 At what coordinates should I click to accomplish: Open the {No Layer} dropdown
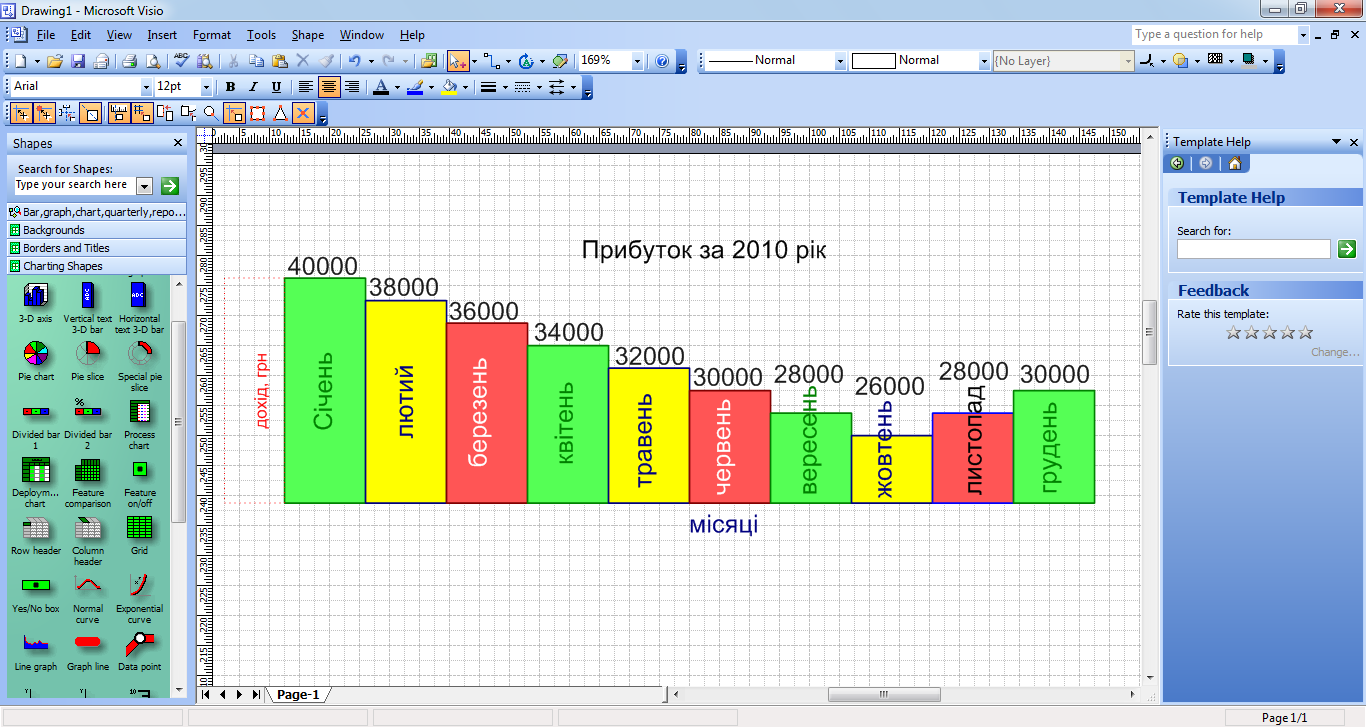[x=1128, y=61]
